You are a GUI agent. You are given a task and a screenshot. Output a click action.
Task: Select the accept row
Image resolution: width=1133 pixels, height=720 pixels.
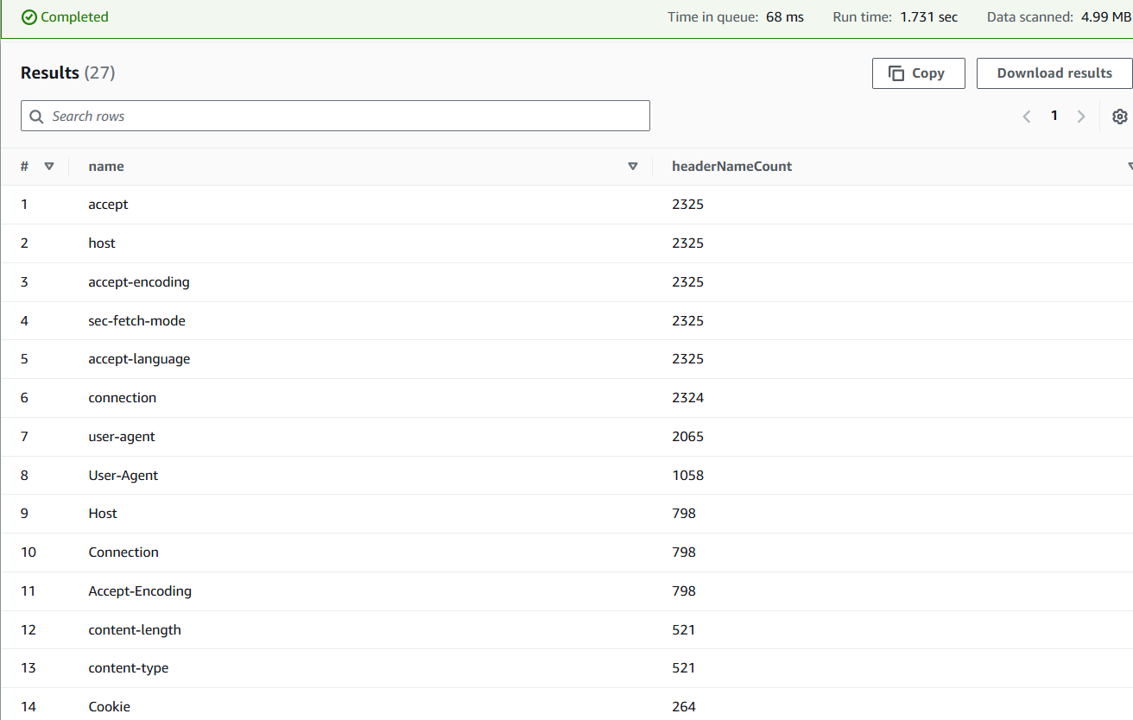click(108, 204)
